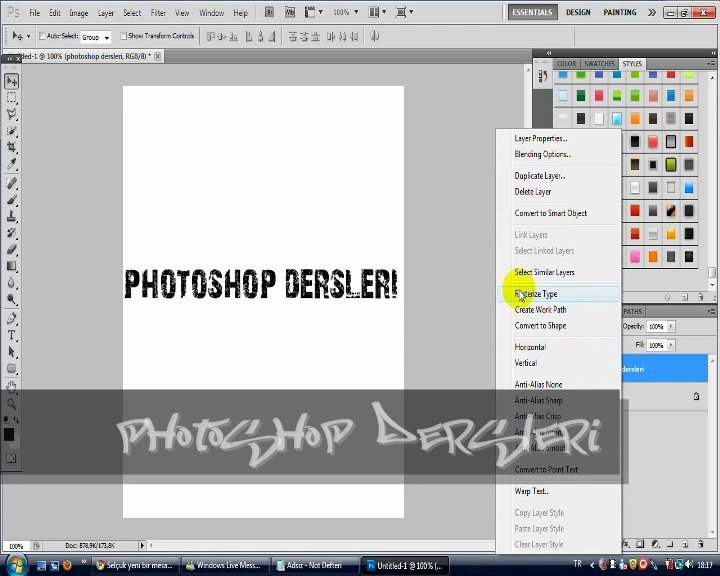
Task: Switch to the Swatches tab
Action: tap(599, 63)
